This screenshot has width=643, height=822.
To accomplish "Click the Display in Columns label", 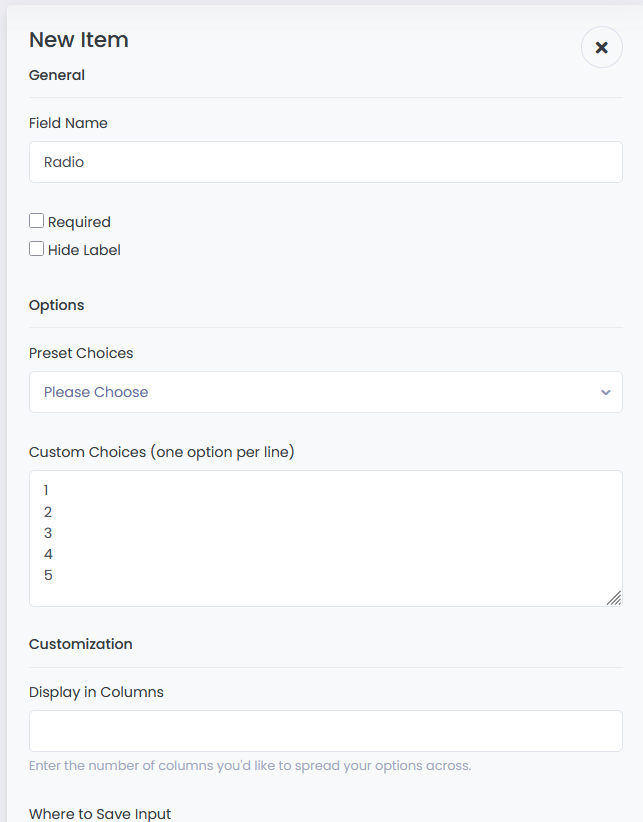I will click(x=96, y=692).
